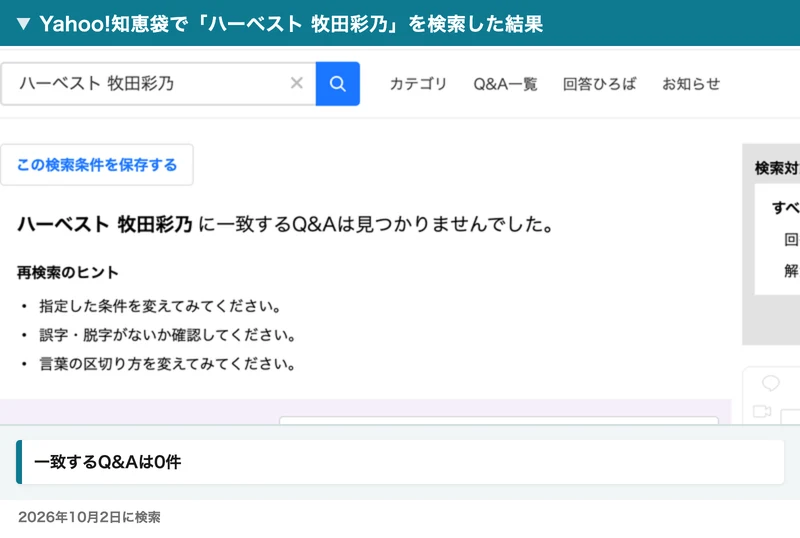Click the 一致するQ&Aは0件 summary text
This screenshot has width=800, height=538.
pyautogui.click(x=108, y=462)
